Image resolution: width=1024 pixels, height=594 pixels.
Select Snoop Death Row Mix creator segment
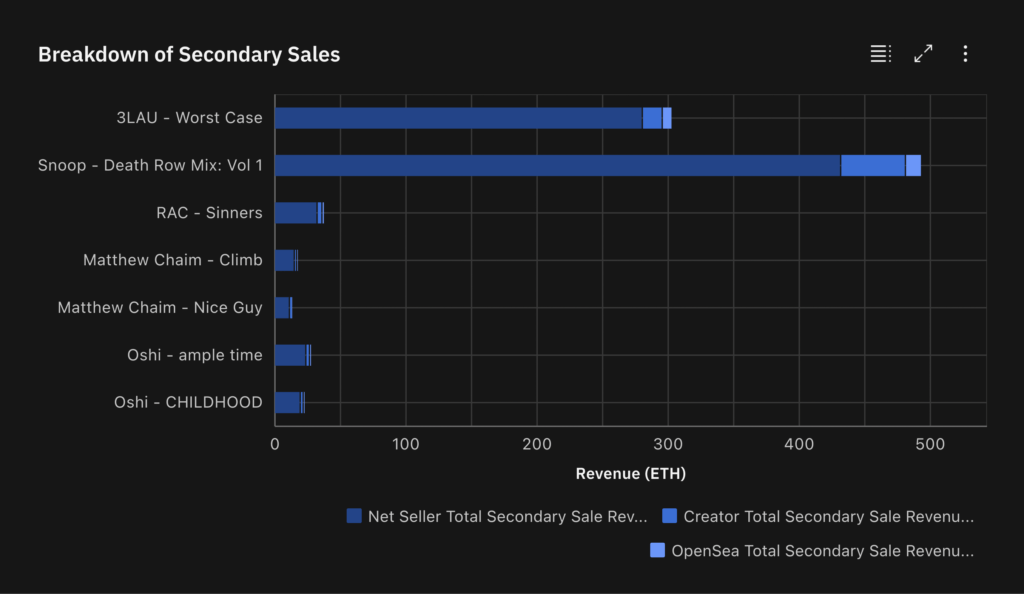point(872,166)
